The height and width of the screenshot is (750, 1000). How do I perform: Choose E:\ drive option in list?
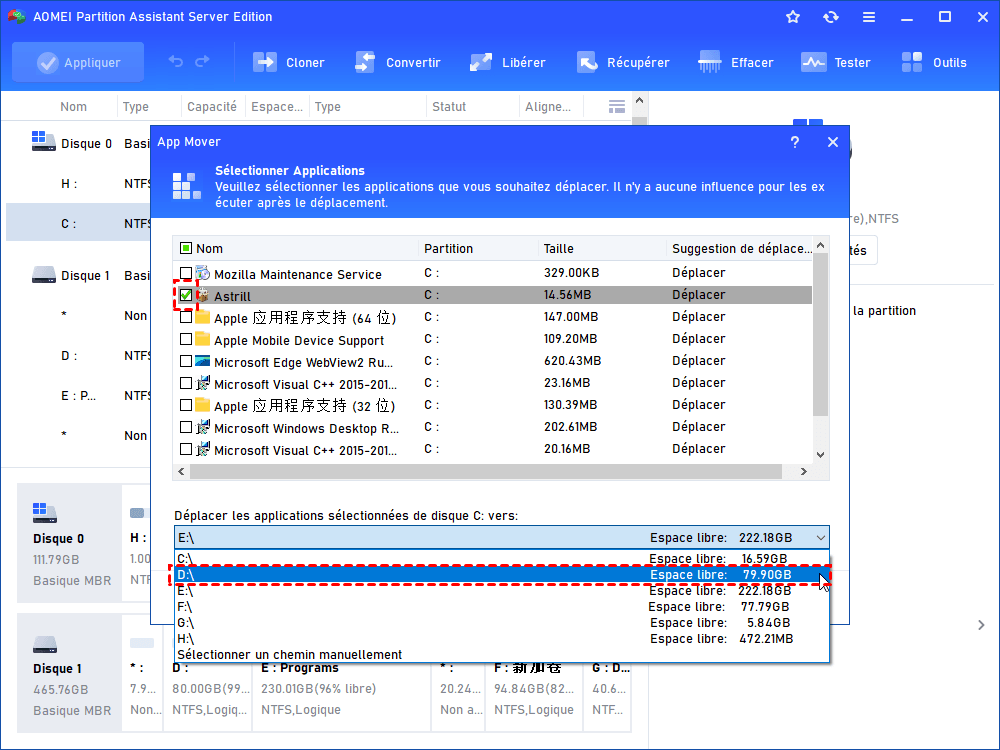502,591
